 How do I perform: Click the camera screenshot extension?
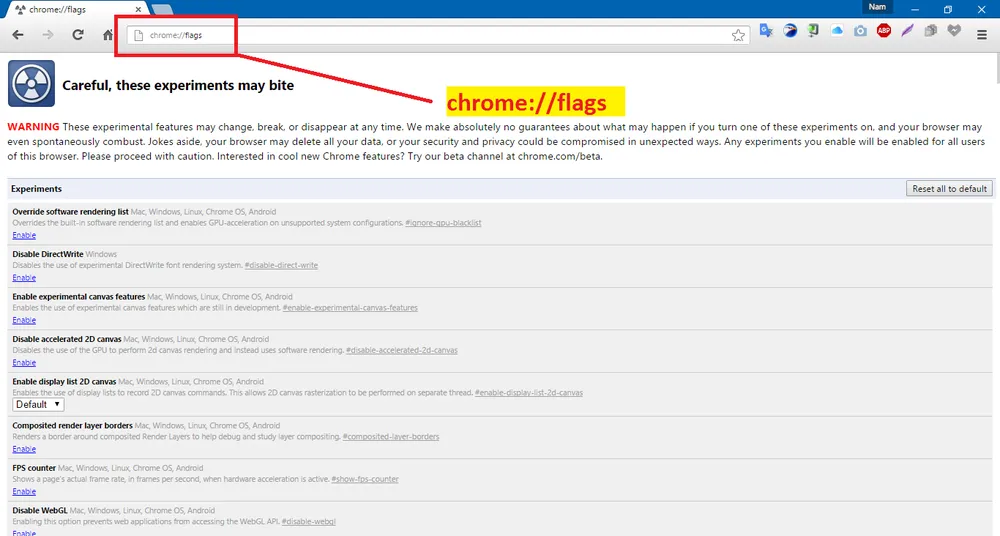tap(860, 31)
